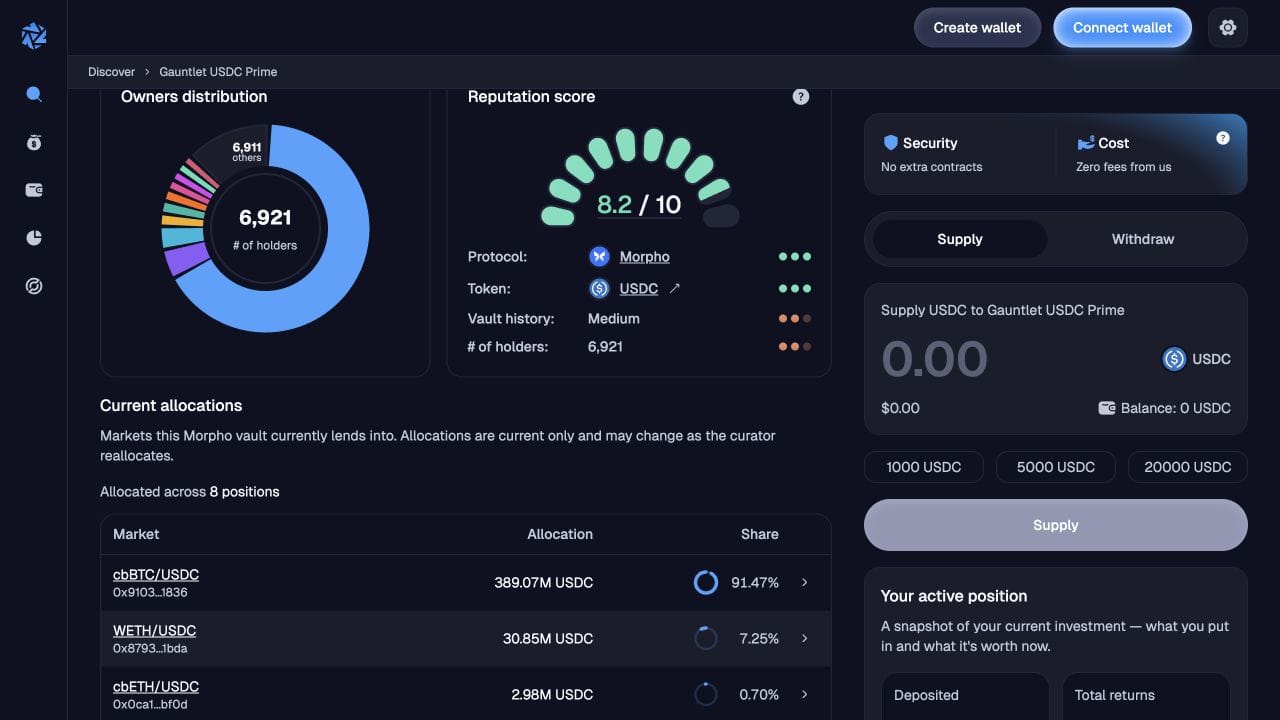Image resolution: width=1280 pixels, height=720 pixels.
Task: Click the share ring icon for cbETH/USDC
Action: pyautogui.click(x=706, y=694)
